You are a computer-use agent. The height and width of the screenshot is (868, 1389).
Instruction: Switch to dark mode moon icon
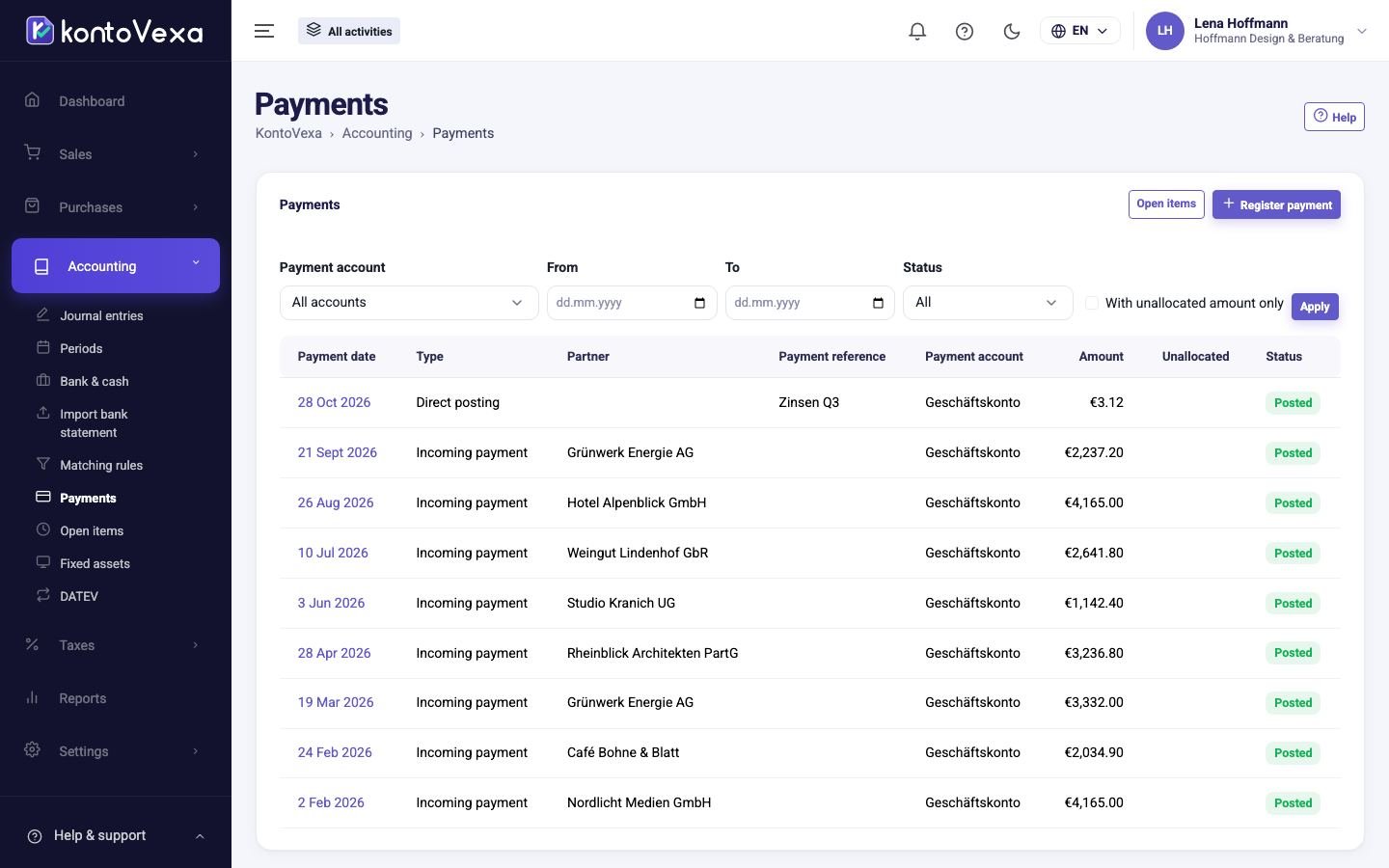click(x=1012, y=31)
